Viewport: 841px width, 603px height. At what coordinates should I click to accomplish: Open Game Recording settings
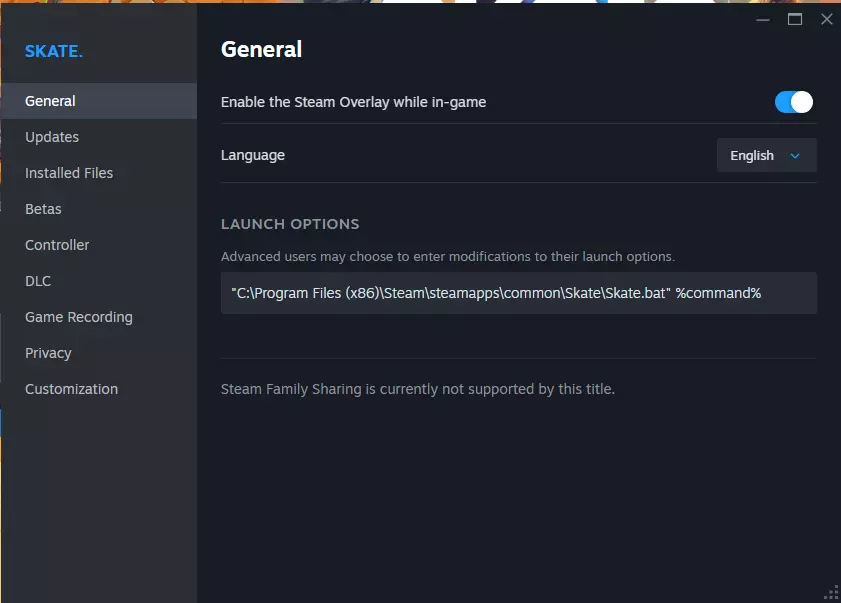pos(79,317)
